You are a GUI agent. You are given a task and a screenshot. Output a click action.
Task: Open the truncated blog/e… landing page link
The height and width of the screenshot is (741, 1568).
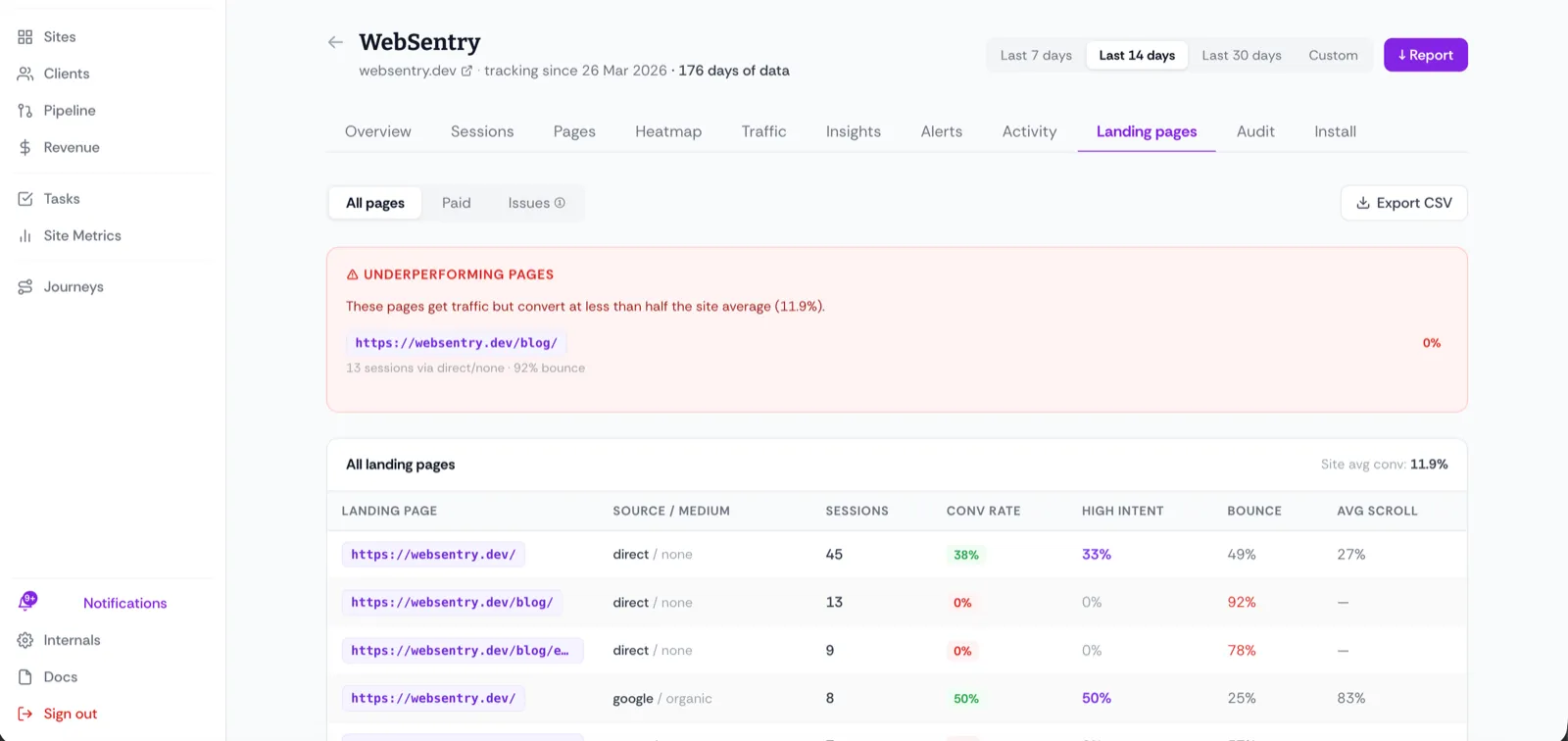(463, 651)
